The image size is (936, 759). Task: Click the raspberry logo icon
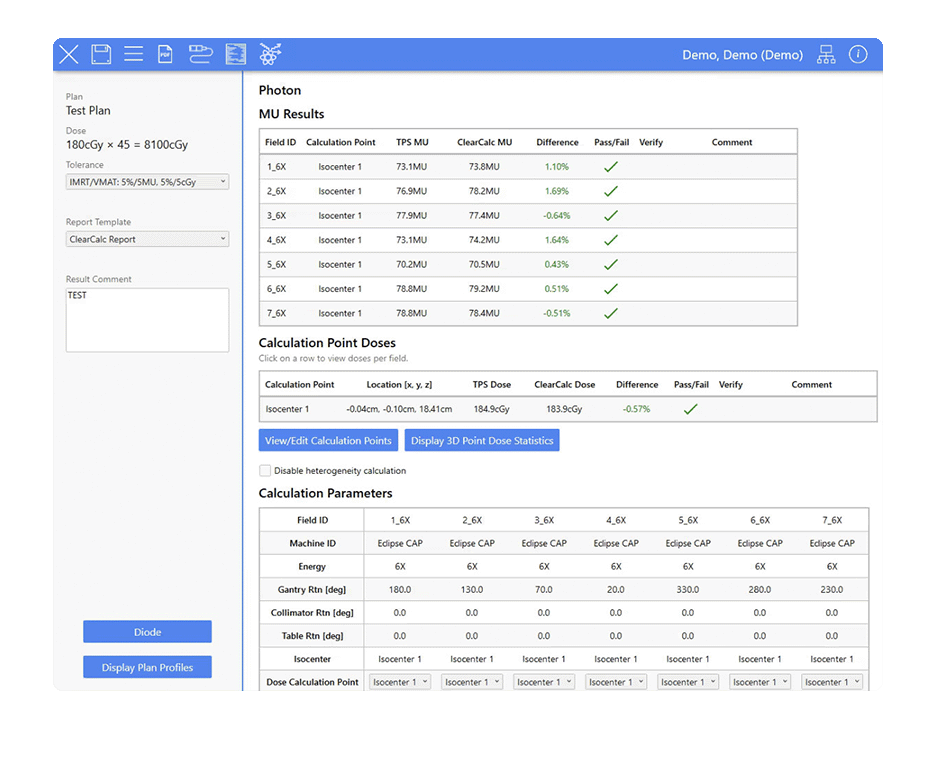pos(270,54)
